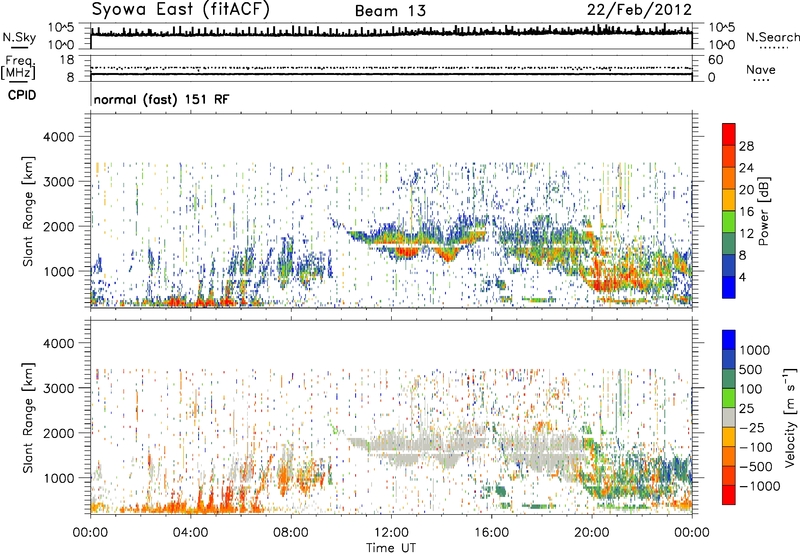The width and height of the screenshot is (800, 554).
Task: Click the '2000' tick on velocity panel
Action: (x=59, y=433)
